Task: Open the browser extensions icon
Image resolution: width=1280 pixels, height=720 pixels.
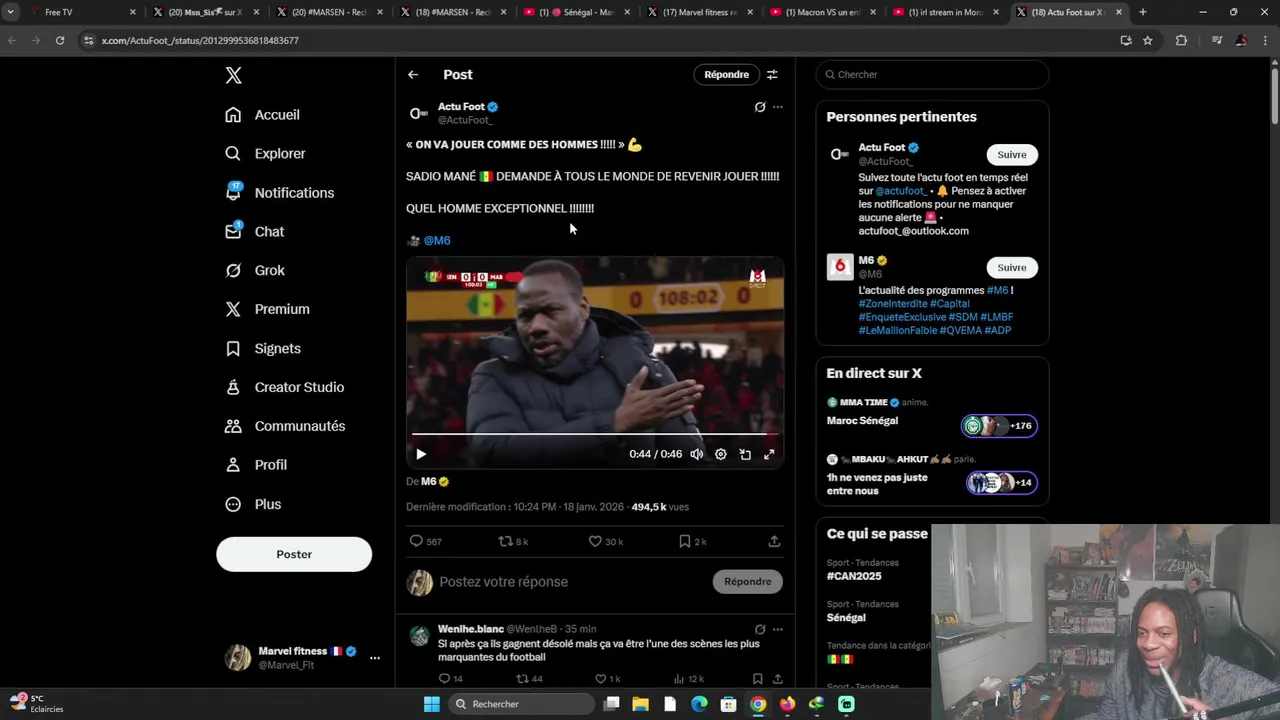Action: click(x=1181, y=41)
